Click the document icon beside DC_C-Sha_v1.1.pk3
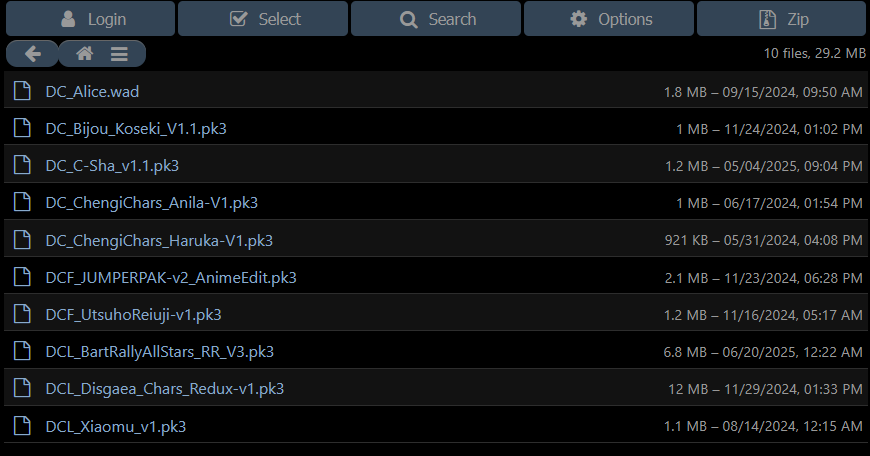 click(x=22, y=165)
